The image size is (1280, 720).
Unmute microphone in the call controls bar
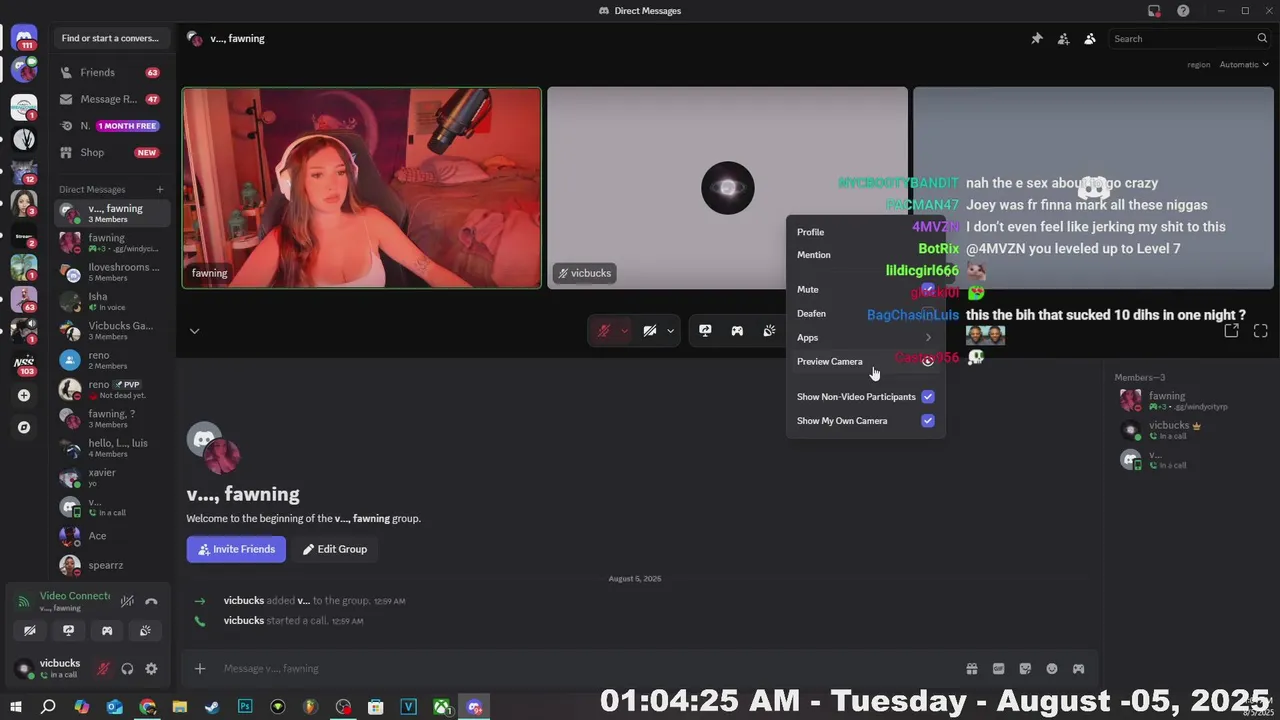603,331
